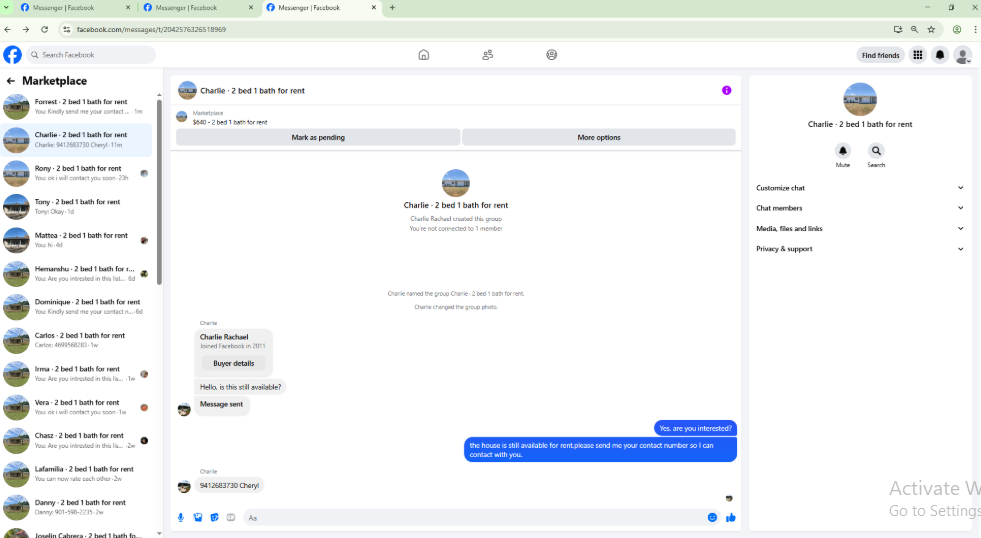Open the Hemanshu conversation
Screen dimensions: 981x538
(77, 273)
